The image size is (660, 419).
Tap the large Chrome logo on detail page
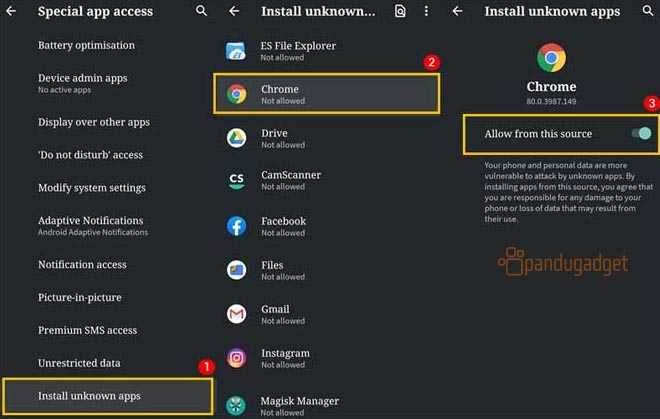pos(551,57)
